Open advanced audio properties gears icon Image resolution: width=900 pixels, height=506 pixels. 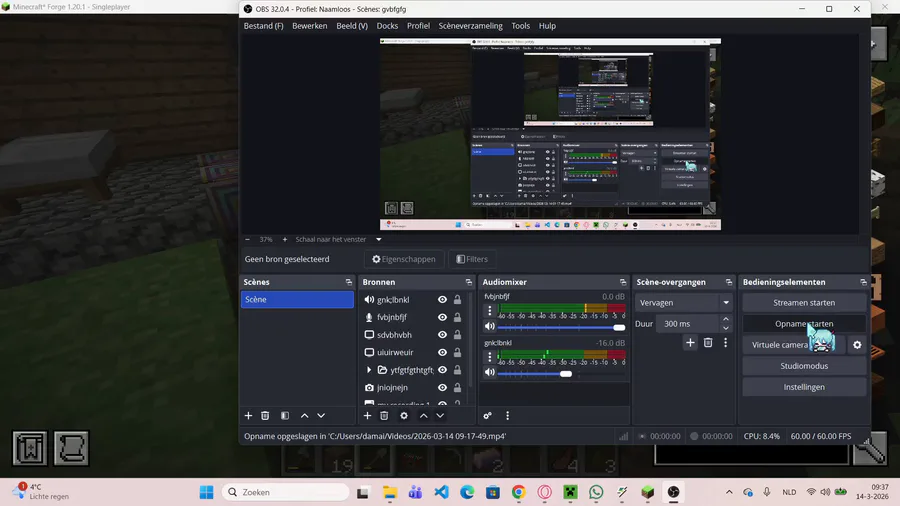tap(487, 415)
